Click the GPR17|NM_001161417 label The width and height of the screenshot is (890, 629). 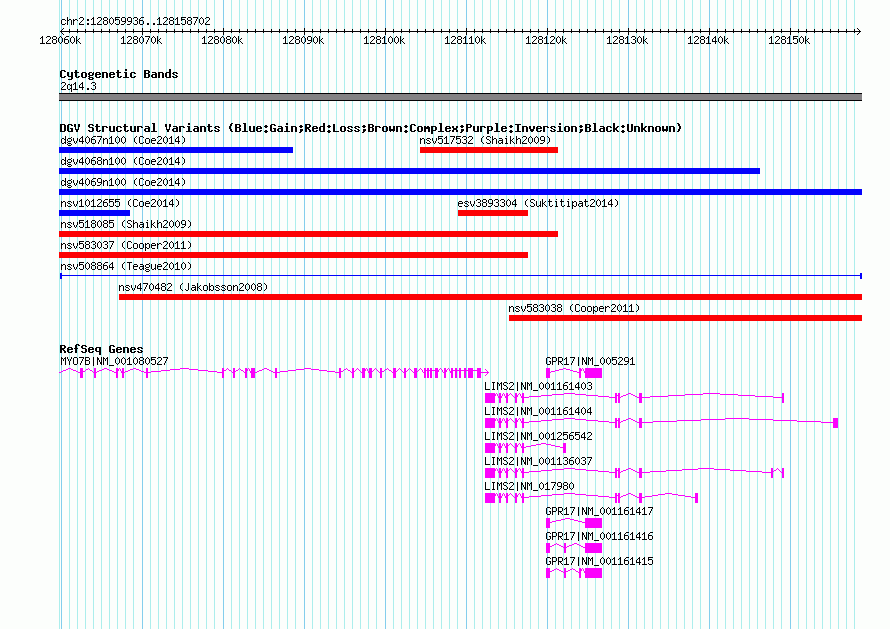tap(599, 511)
